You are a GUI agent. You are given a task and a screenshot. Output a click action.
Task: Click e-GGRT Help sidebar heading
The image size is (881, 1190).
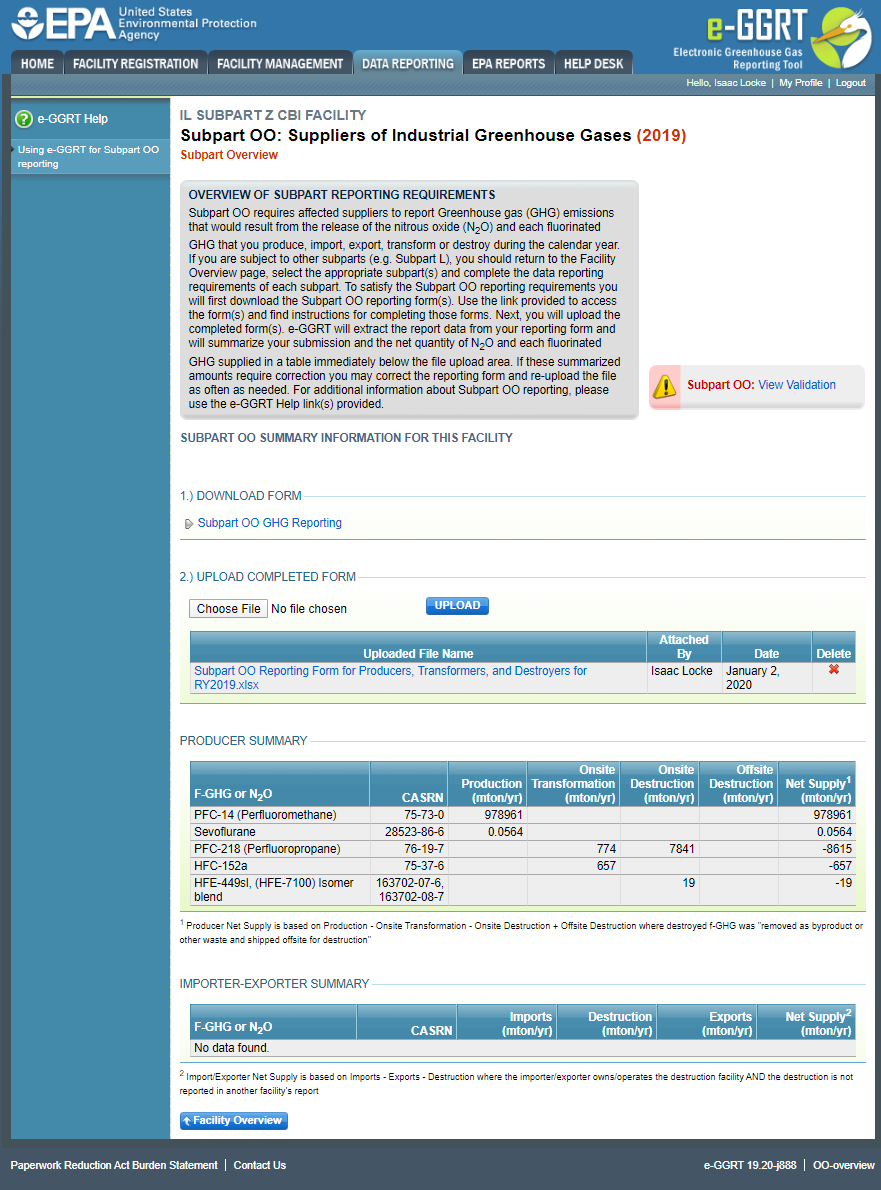pyautogui.click(x=73, y=119)
